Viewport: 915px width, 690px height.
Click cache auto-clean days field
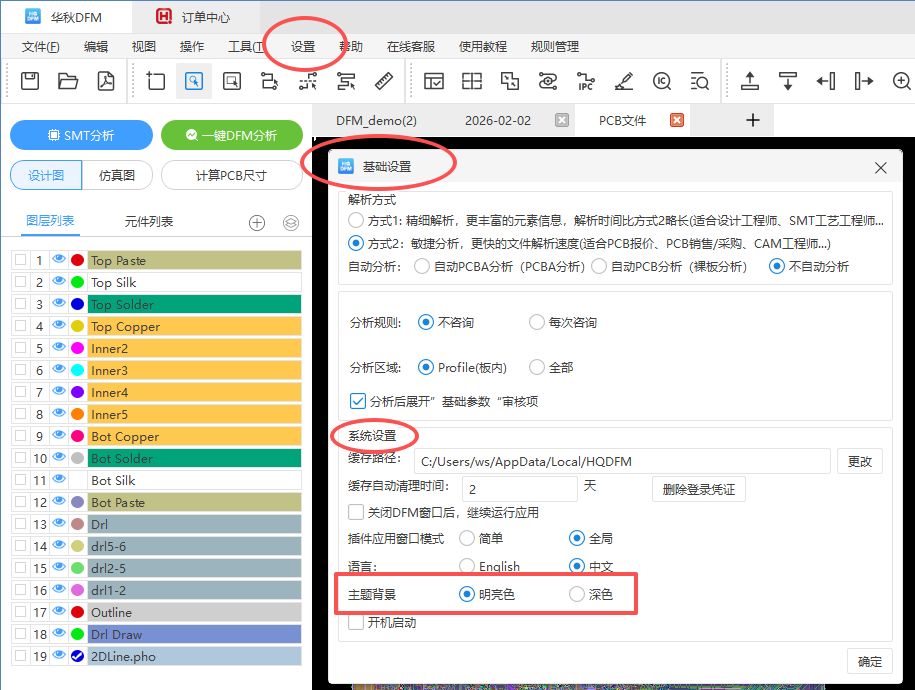(519, 489)
